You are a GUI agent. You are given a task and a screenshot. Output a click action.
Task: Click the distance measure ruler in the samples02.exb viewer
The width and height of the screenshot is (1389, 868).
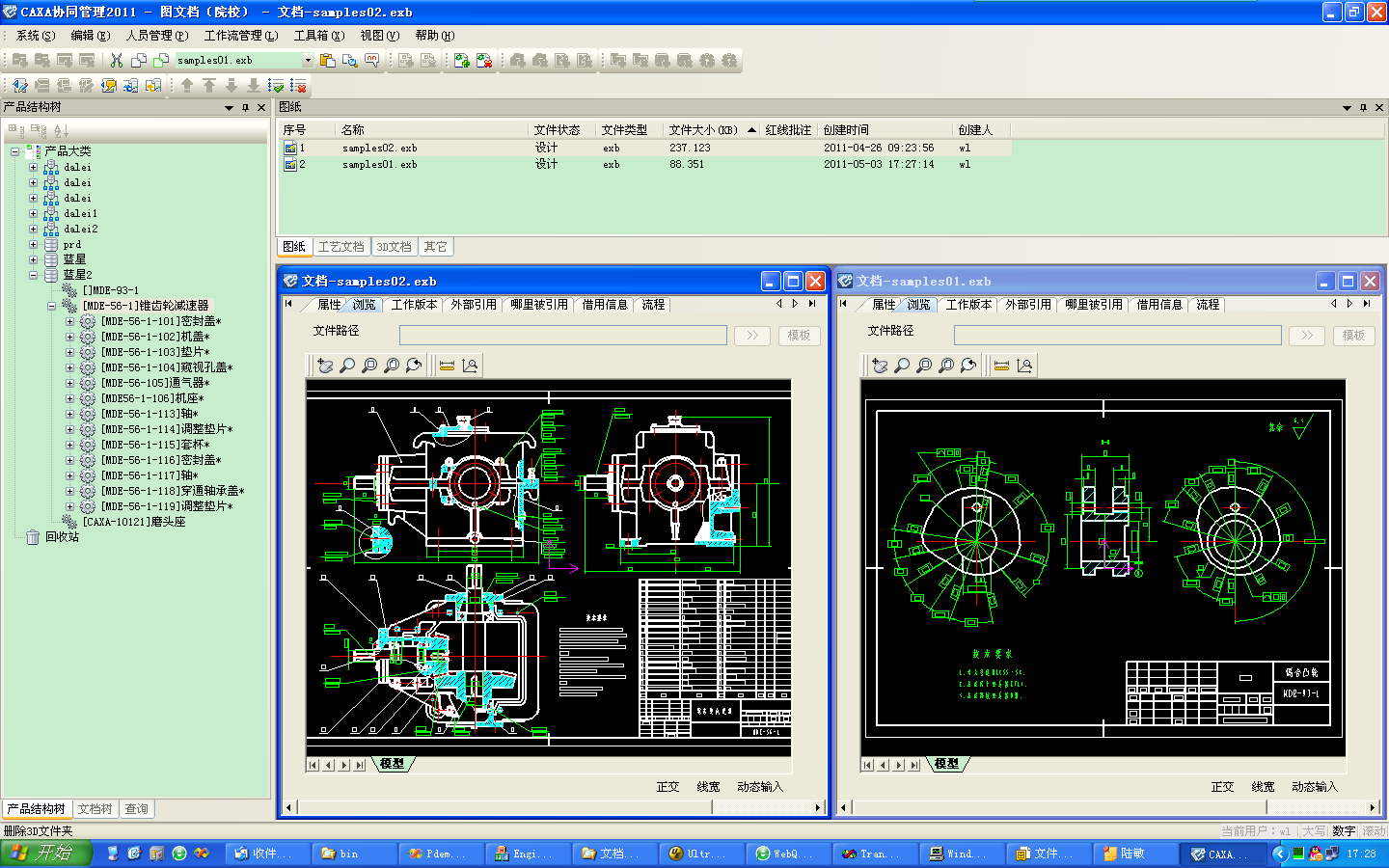[447, 366]
